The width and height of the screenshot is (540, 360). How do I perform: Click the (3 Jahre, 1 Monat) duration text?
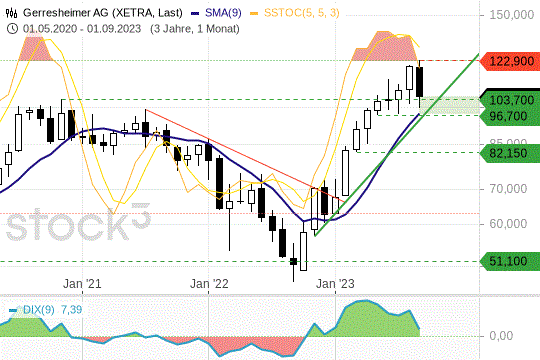[x=195, y=29]
